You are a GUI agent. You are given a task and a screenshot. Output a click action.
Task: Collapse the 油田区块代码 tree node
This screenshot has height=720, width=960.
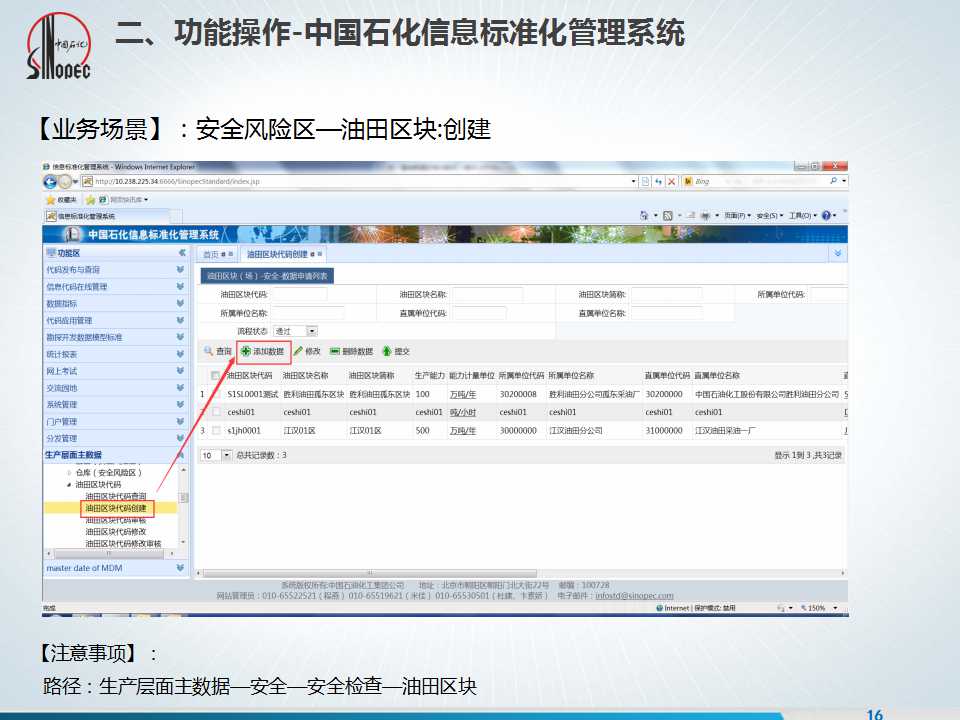[69, 485]
